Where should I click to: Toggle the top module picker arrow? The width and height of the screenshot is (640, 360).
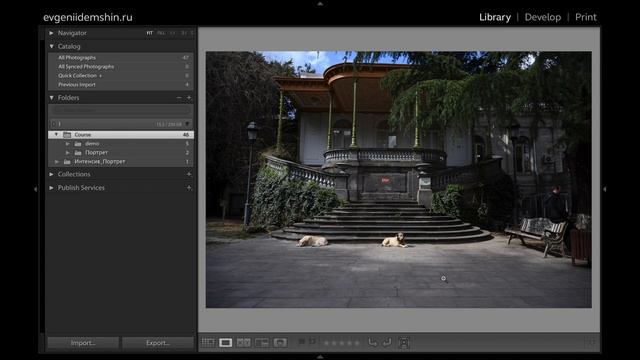coord(320,4)
